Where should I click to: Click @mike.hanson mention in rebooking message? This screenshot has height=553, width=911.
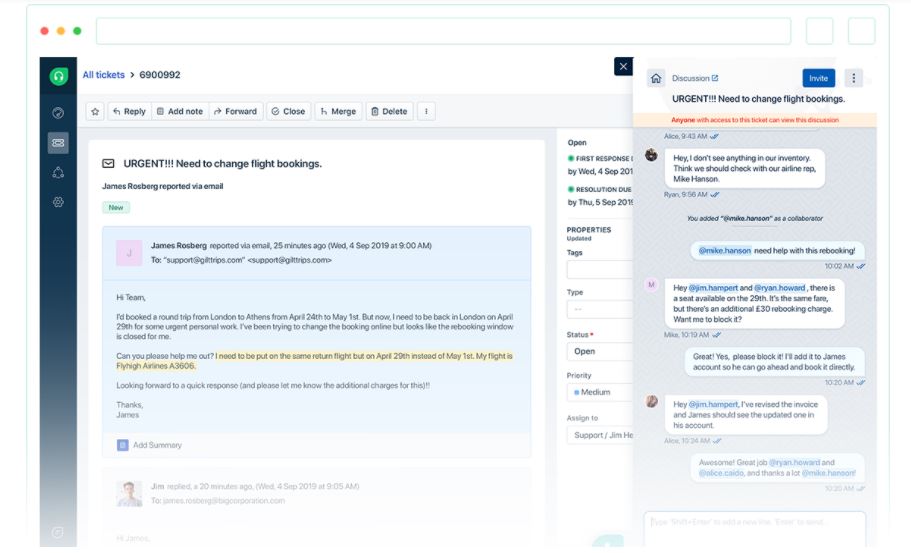[x=725, y=250]
